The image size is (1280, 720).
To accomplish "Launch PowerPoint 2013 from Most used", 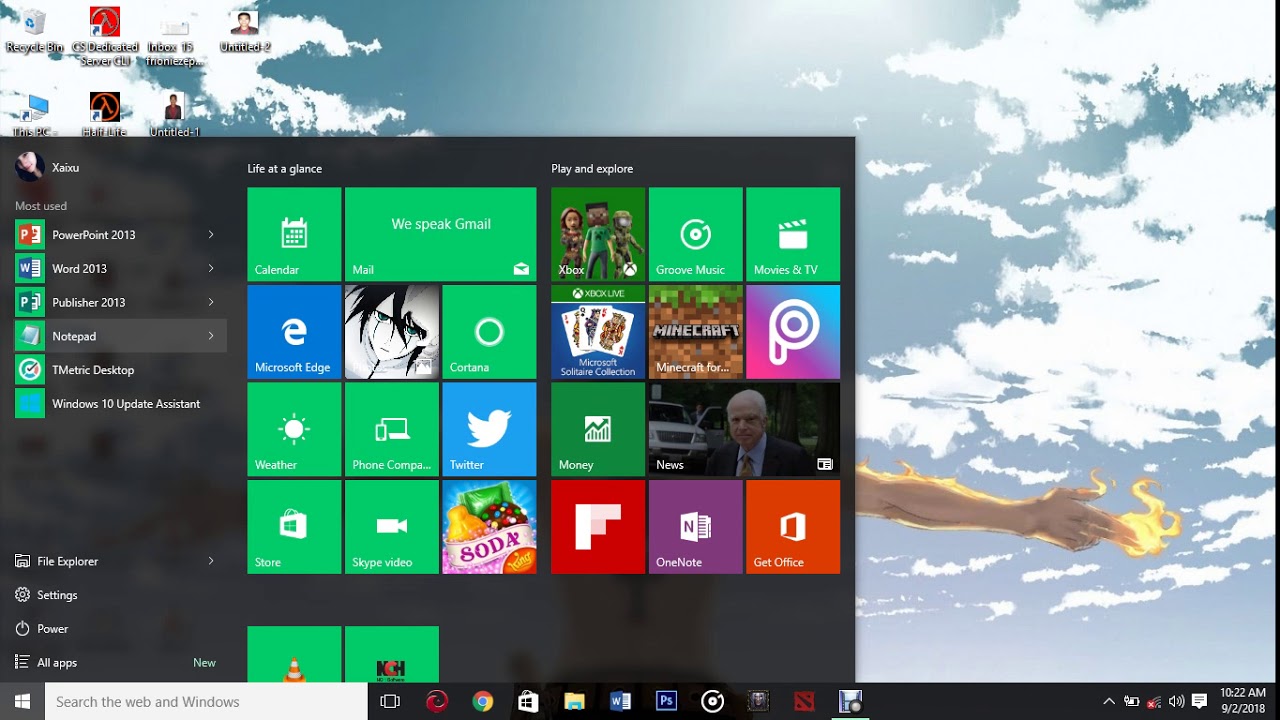I will point(121,235).
